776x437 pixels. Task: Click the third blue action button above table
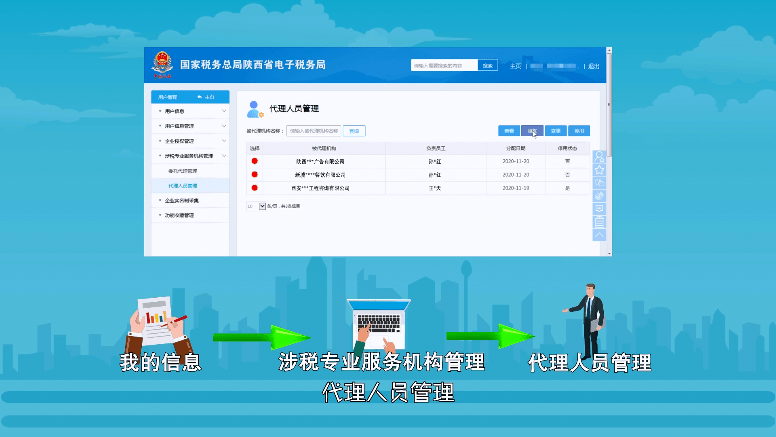pyautogui.click(x=556, y=131)
